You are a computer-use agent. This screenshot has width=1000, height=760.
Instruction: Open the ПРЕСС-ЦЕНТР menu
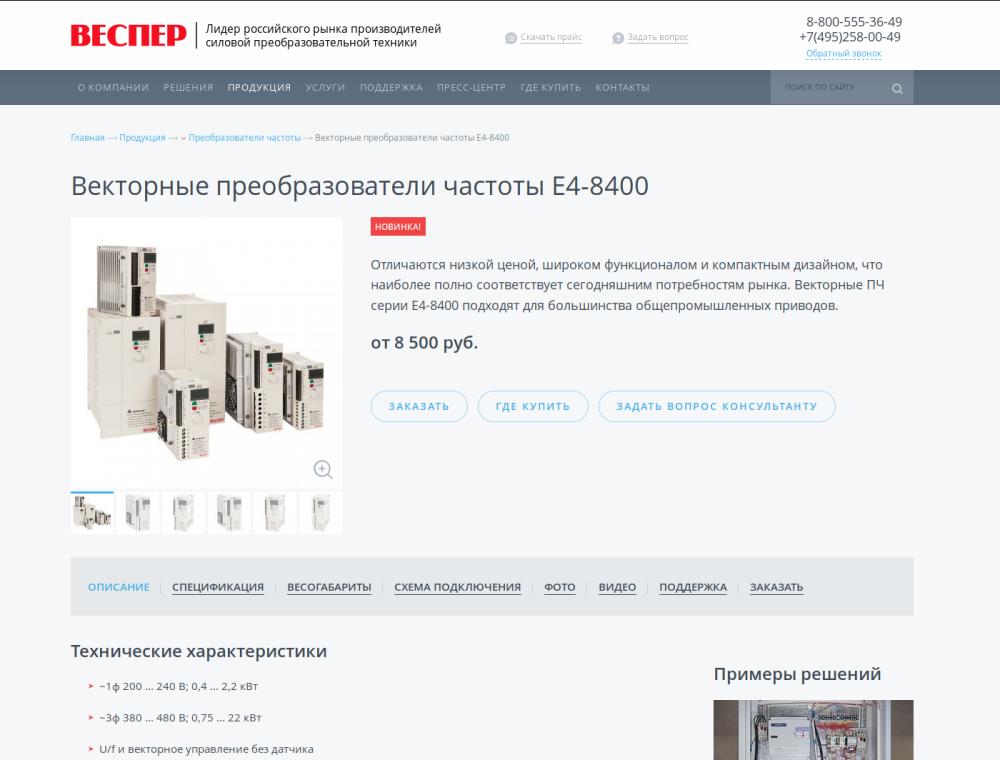[x=471, y=87]
